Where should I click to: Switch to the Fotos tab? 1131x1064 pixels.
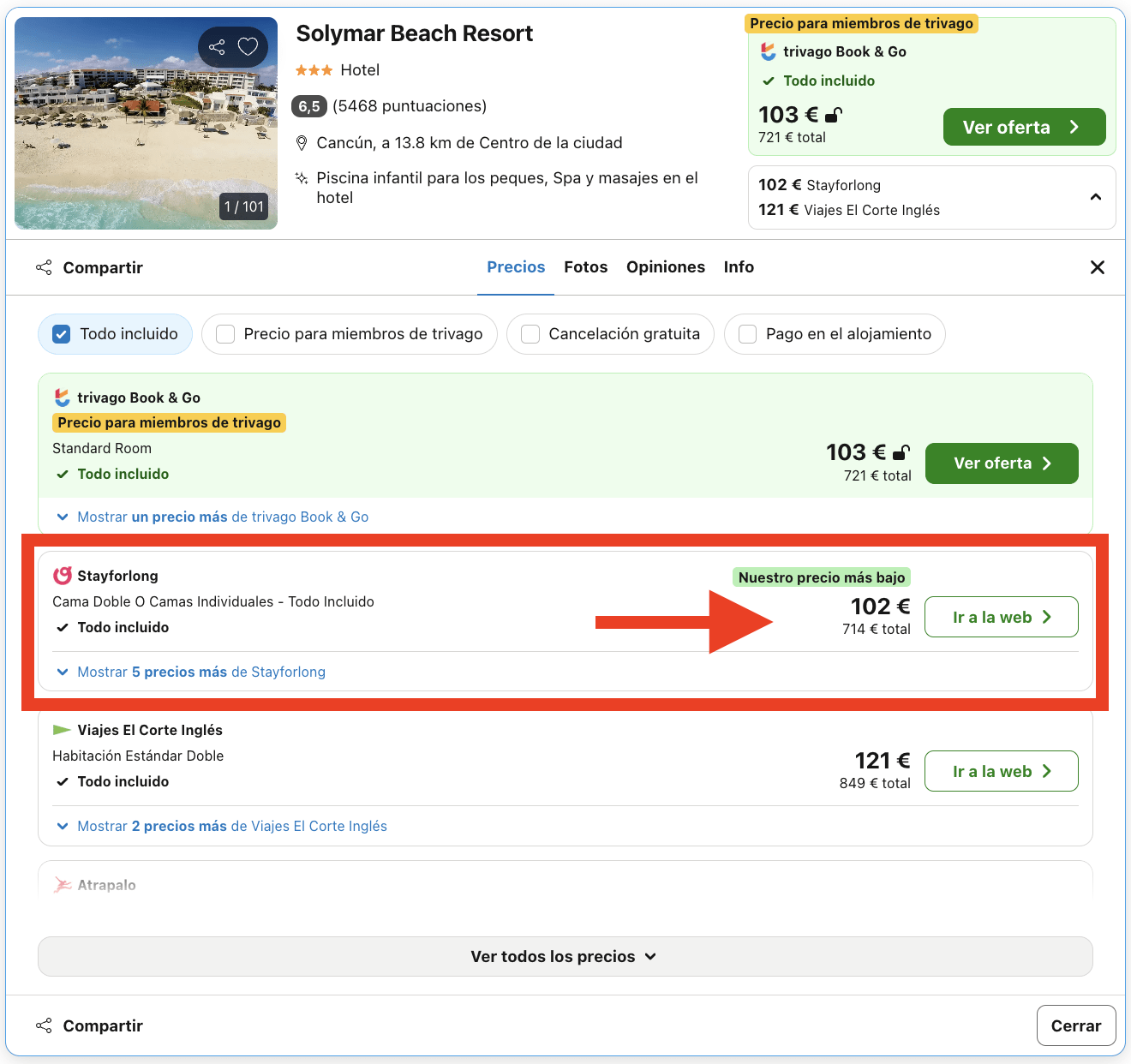point(585,266)
